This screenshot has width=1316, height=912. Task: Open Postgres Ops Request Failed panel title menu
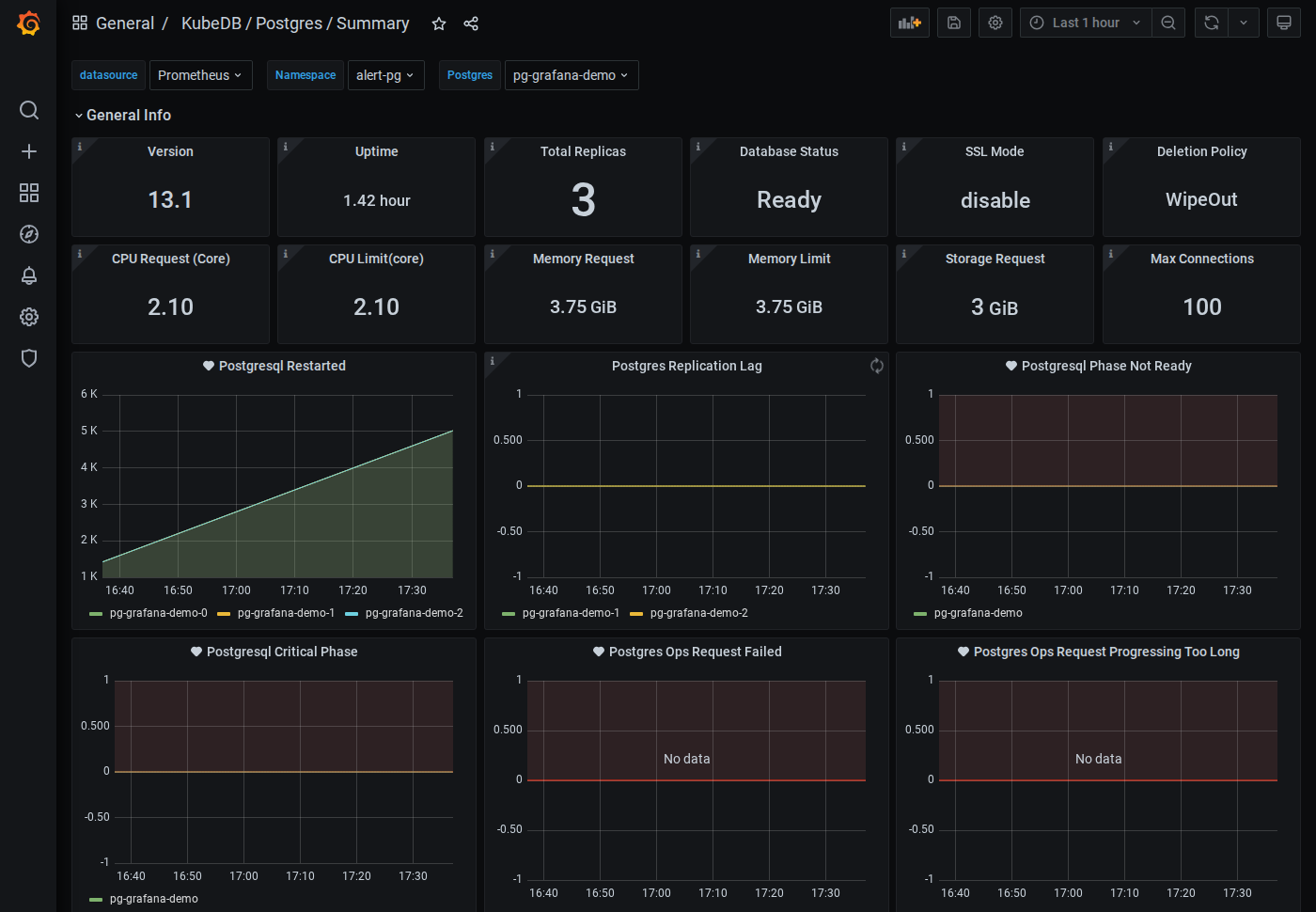[696, 652]
